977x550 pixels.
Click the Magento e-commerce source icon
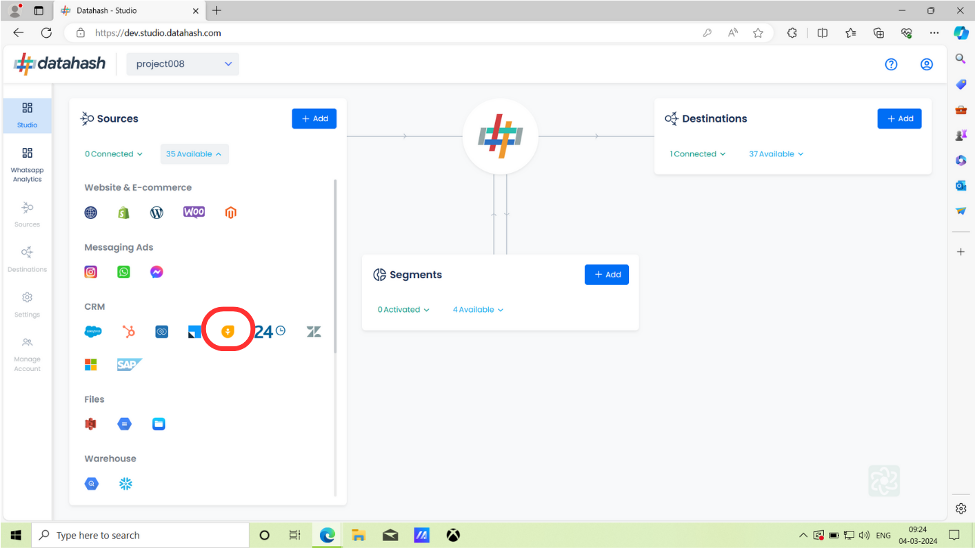point(231,213)
